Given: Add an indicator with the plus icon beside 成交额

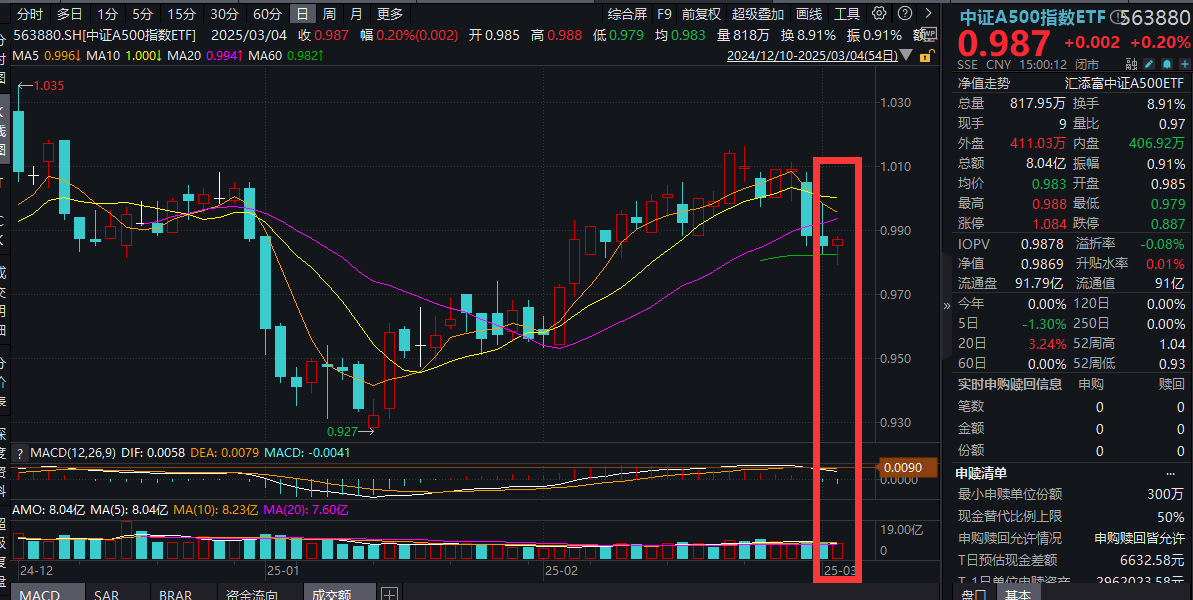Looking at the screenshot, I should point(390,592).
